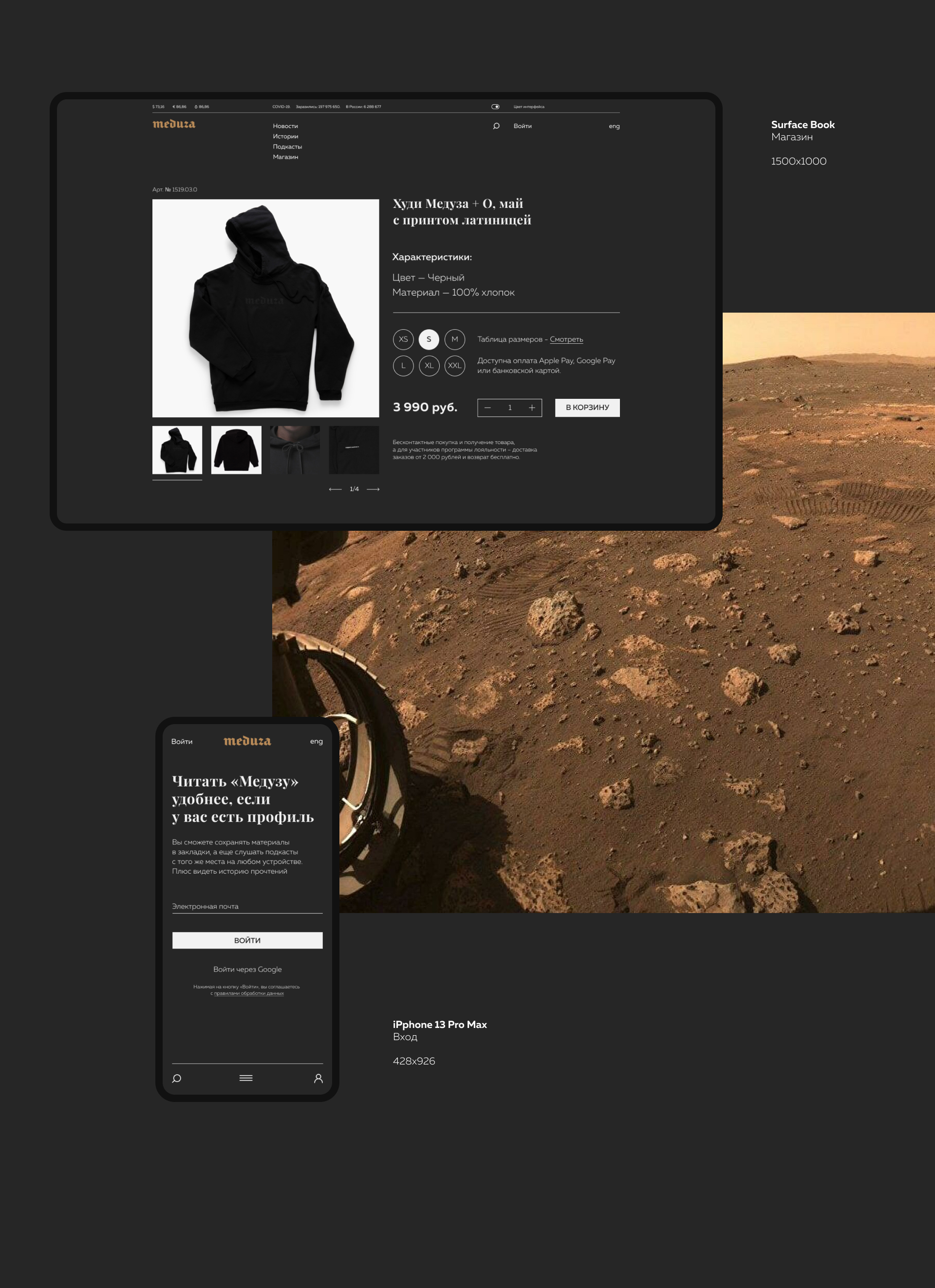Select size XS
This screenshot has width=935, height=1288.
(403, 339)
